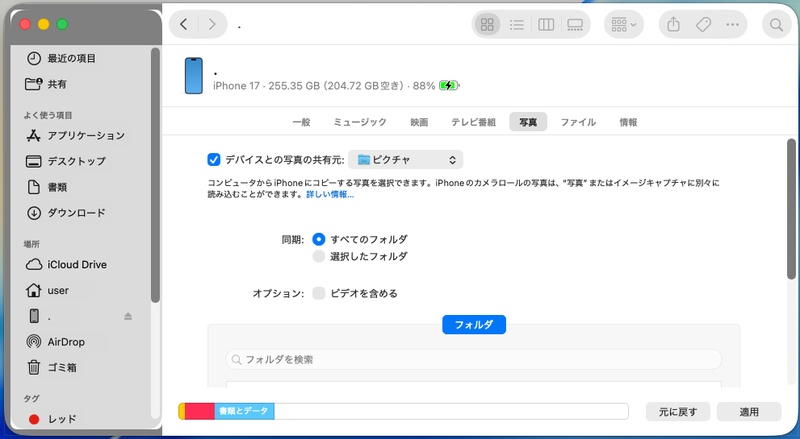This screenshot has height=439, width=800.
Task: Switch to column view
Action: (x=546, y=25)
